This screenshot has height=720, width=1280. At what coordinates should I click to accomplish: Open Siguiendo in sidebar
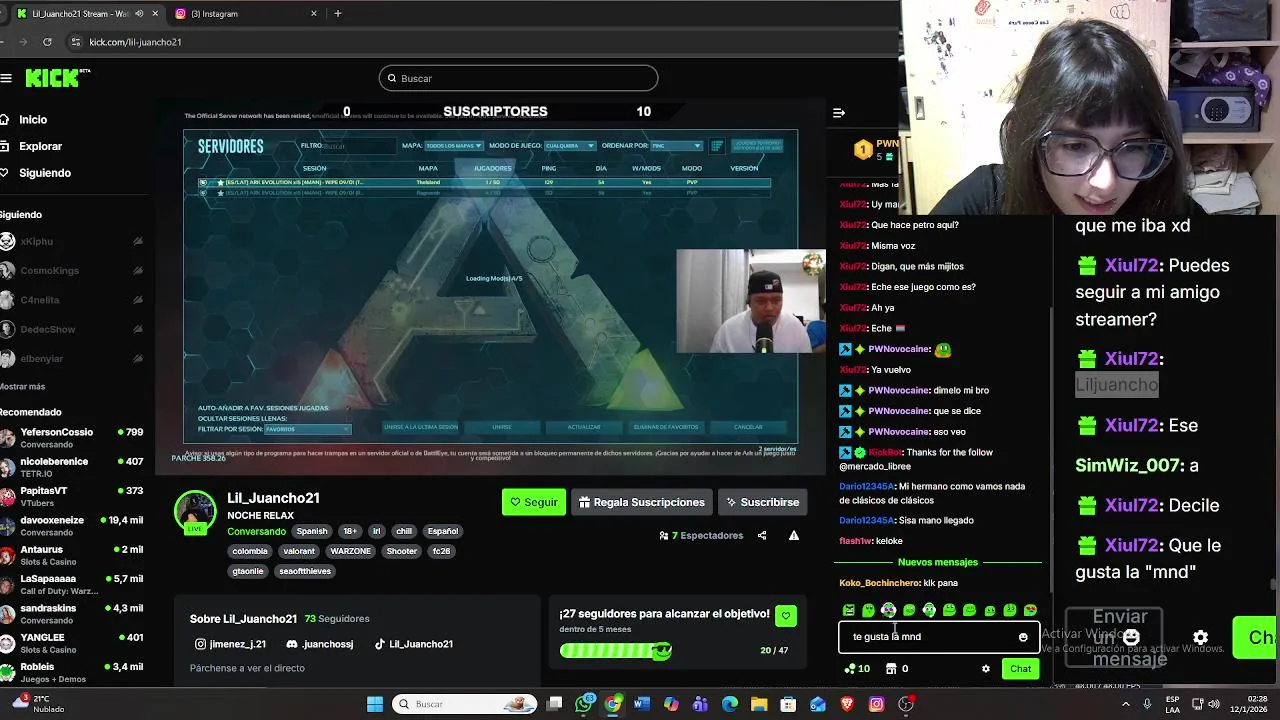point(44,173)
